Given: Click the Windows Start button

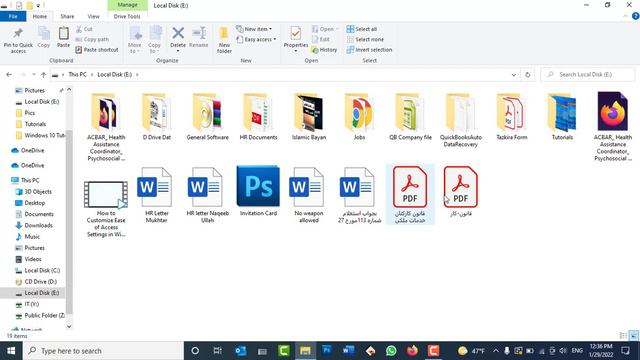Looking at the screenshot, I should (11, 351).
